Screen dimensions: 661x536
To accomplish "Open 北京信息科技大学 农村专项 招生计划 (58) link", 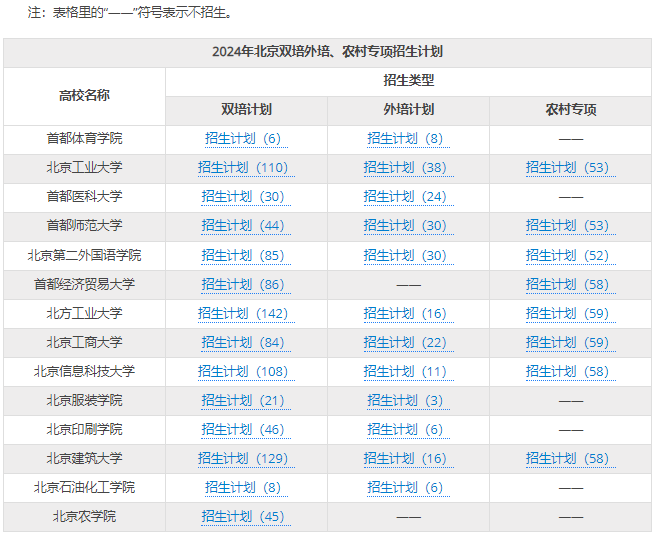I will 571,372.
